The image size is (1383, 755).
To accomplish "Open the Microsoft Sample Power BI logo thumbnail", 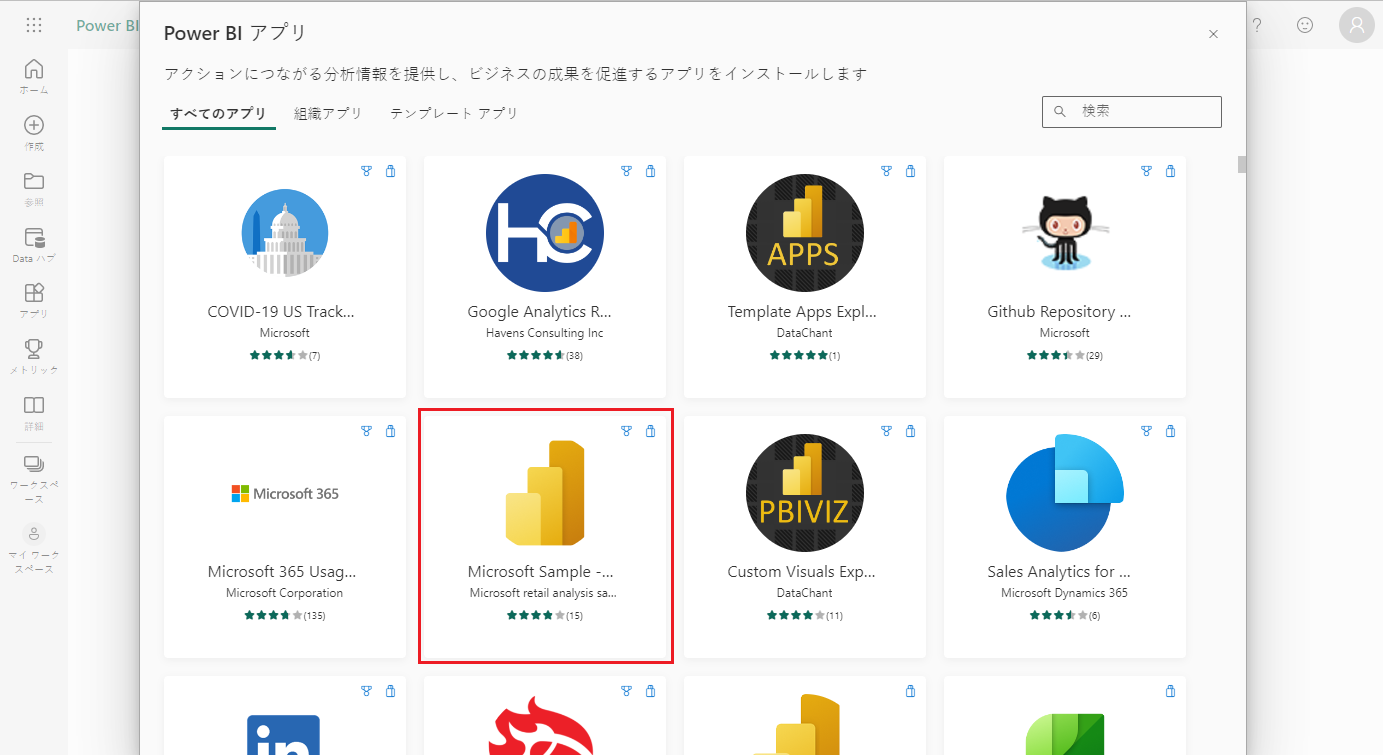I will tap(545, 493).
